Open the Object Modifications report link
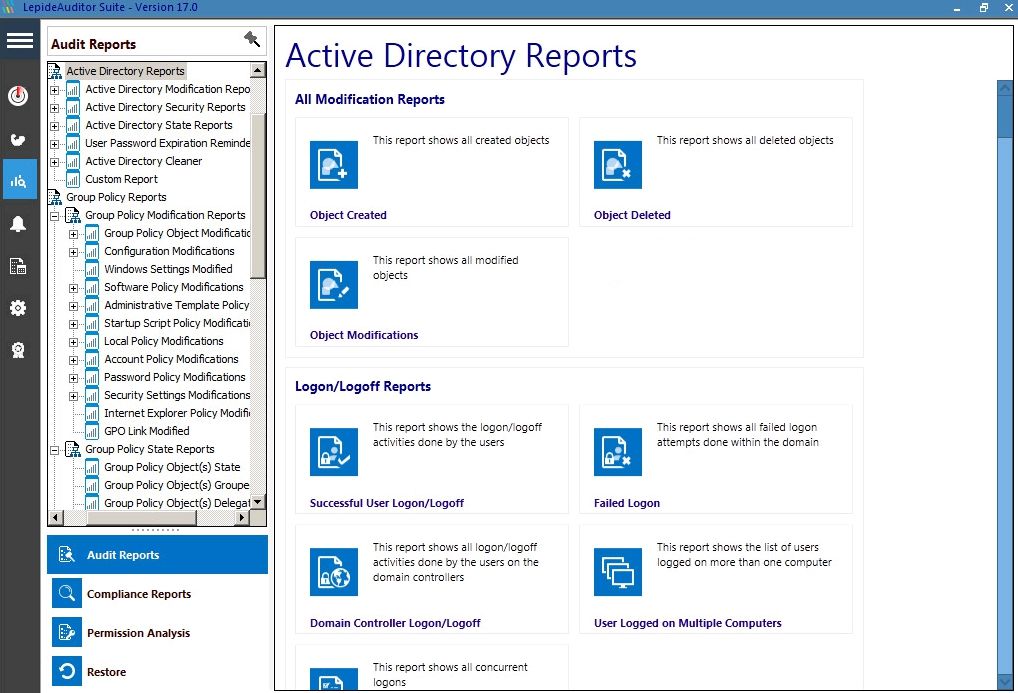The height and width of the screenshot is (693, 1018). [x=364, y=335]
